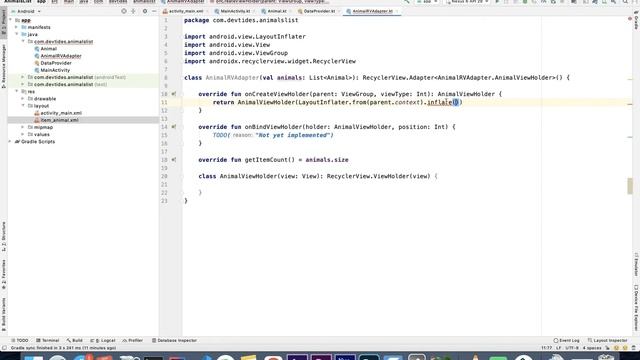Click the TODO 'Not yet implemented' code line
640x360 pixels.
[x=273, y=135]
